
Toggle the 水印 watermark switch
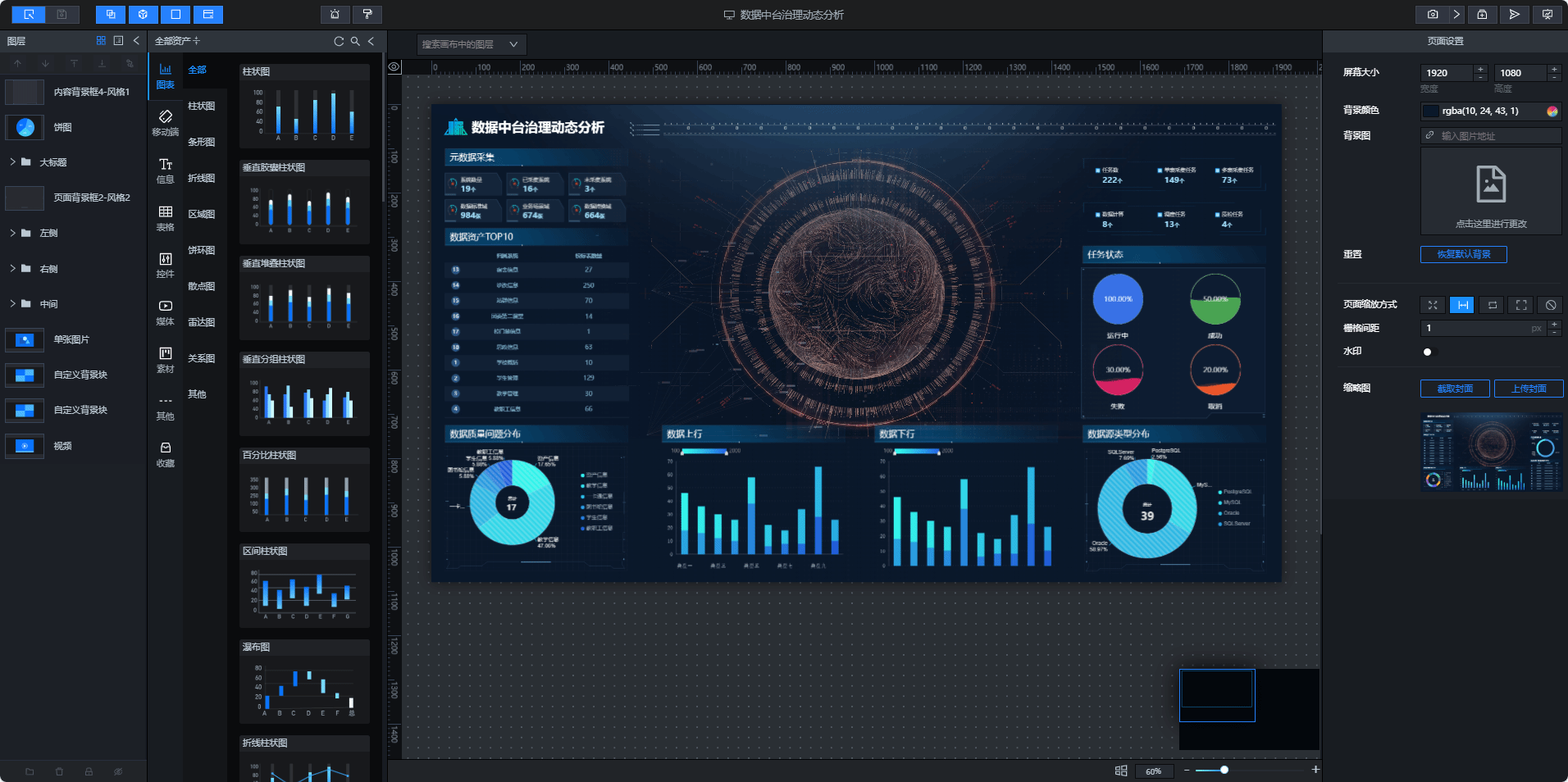click(x=1429, y=352)
